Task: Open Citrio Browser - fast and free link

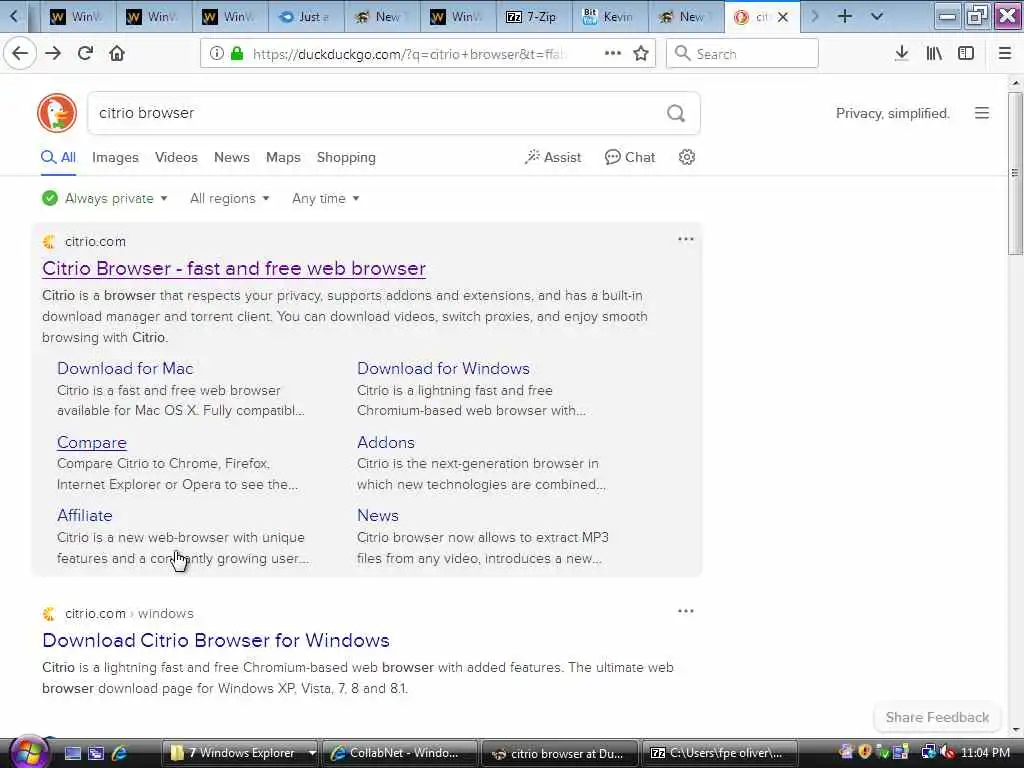Action: click(234, 268)
